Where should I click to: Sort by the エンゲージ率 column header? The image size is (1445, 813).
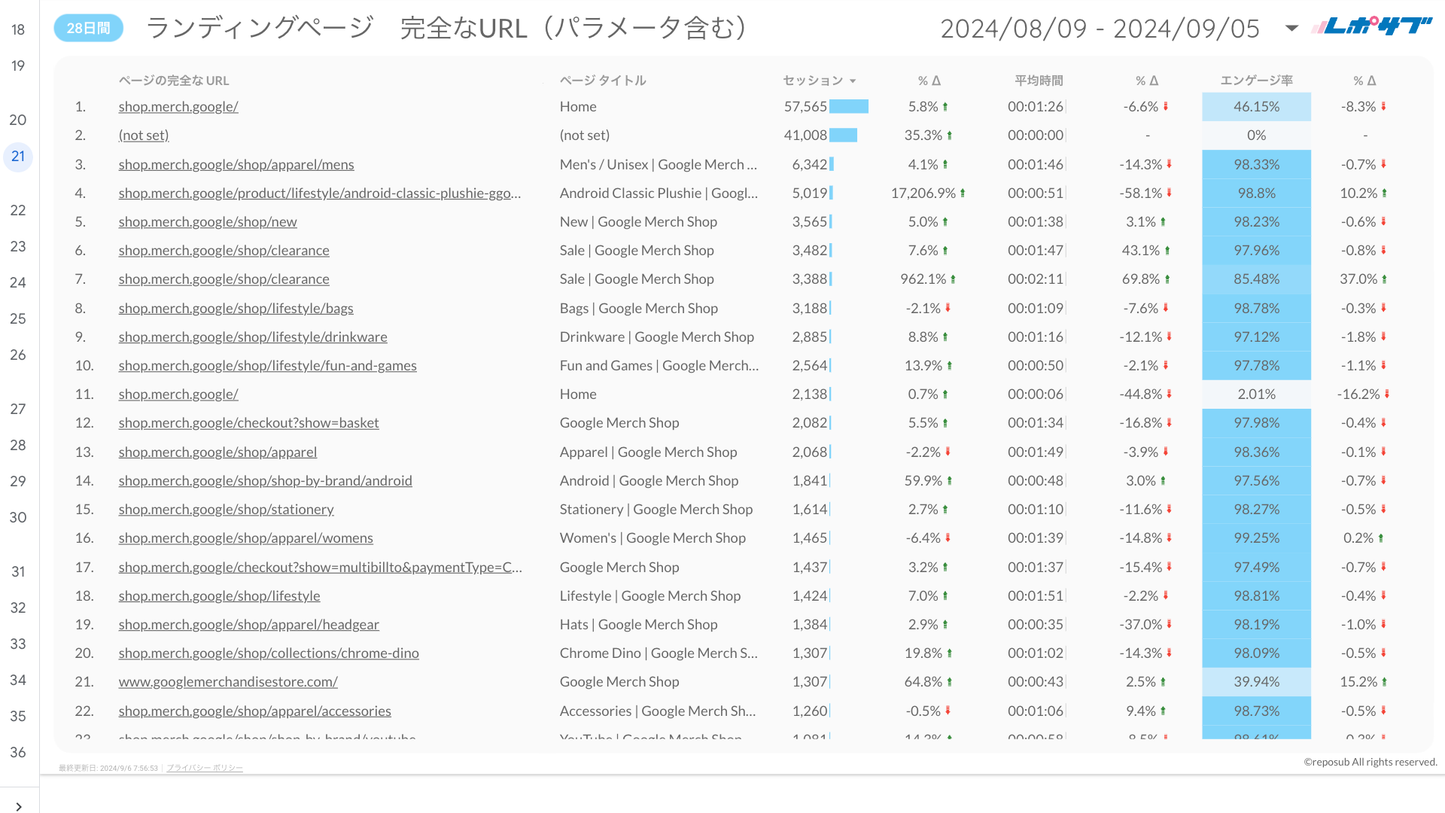coord(1256,80)
